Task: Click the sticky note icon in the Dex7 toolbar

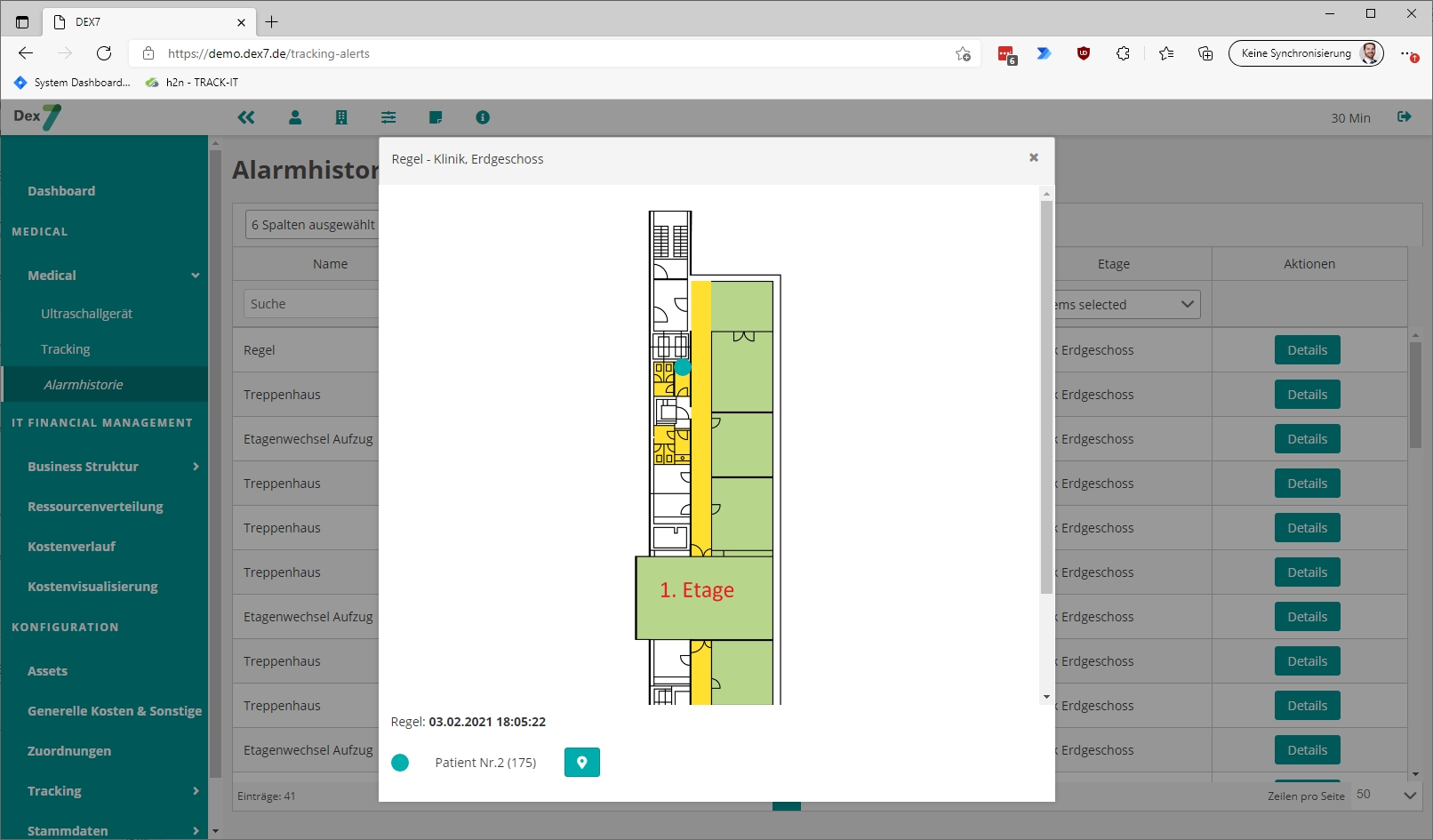Action: 436,117
